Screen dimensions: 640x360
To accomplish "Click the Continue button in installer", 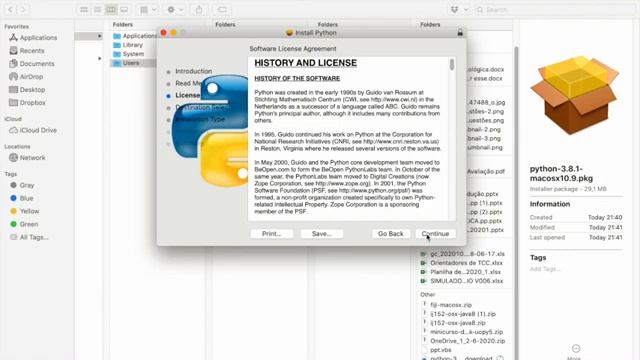I will [x=436, y=234].
